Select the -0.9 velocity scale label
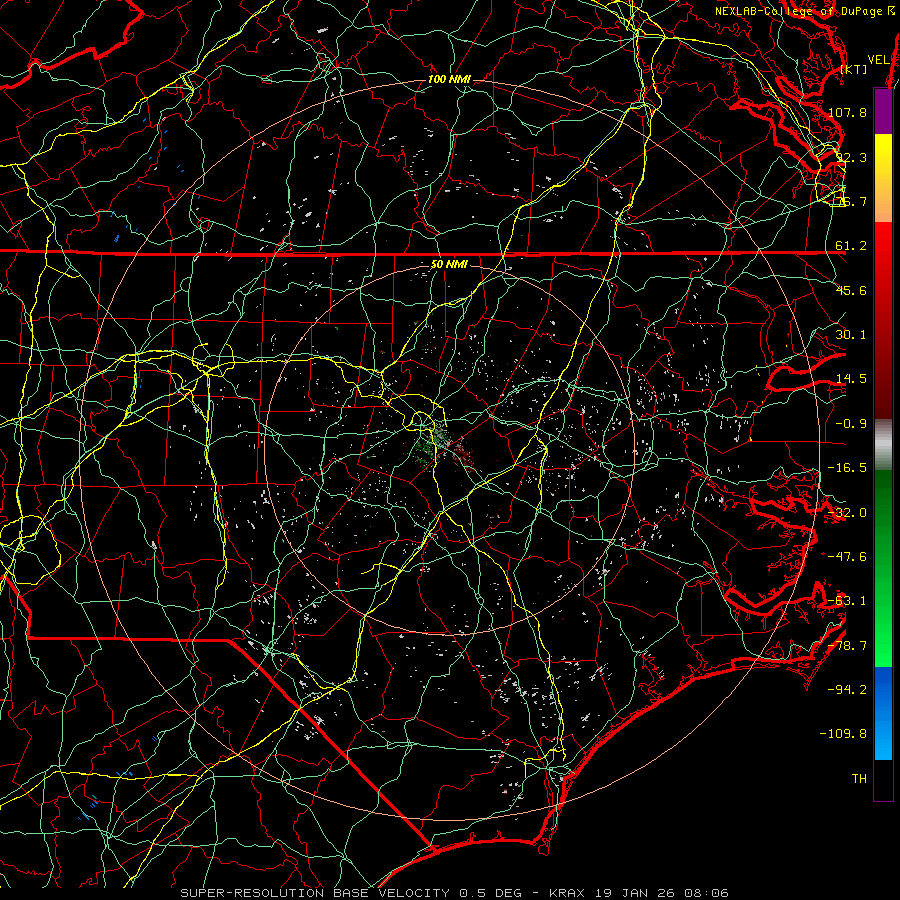Screen dimensions: 900x900 851,424
